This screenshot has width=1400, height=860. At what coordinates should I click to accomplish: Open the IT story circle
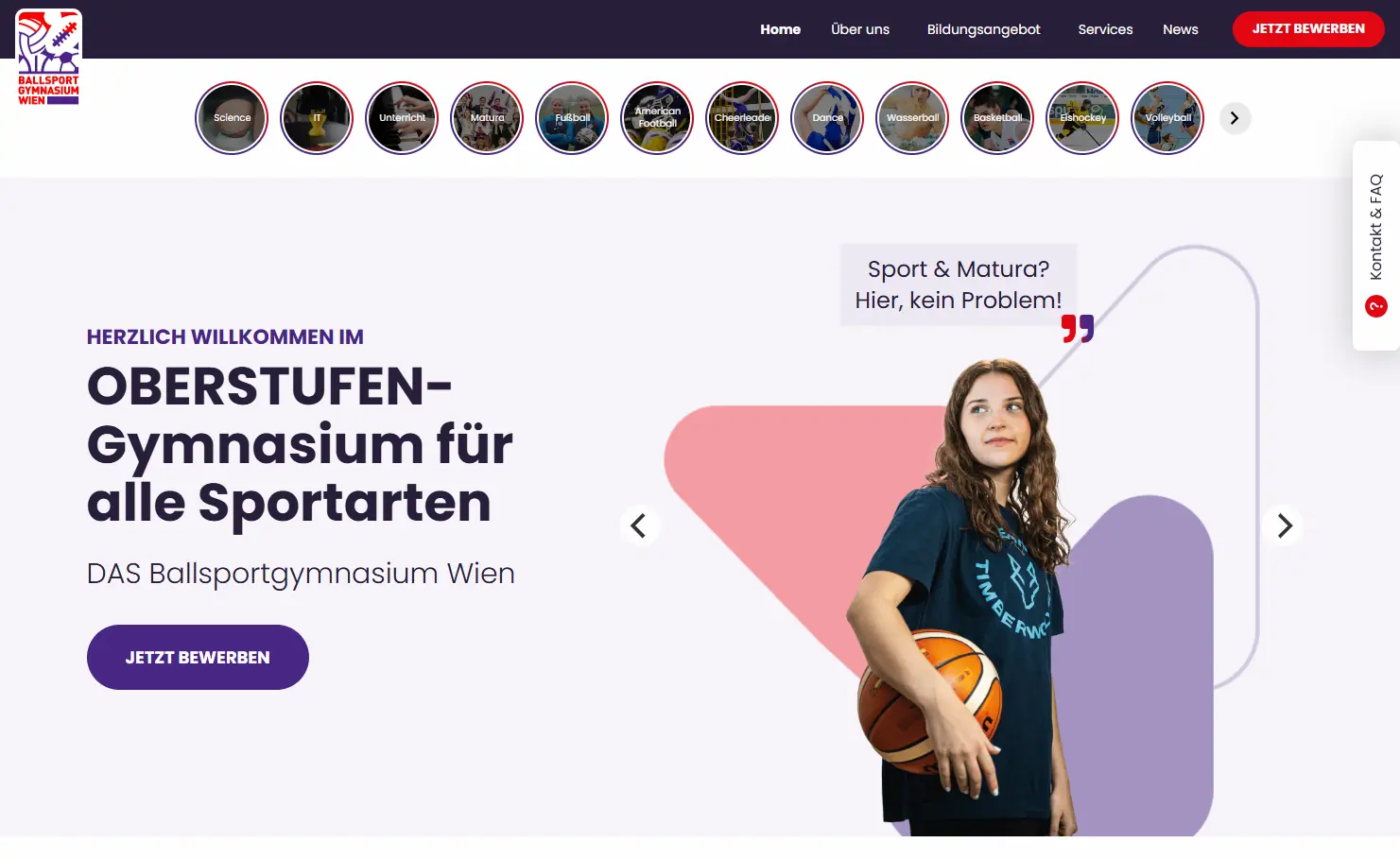coord(317,118)
